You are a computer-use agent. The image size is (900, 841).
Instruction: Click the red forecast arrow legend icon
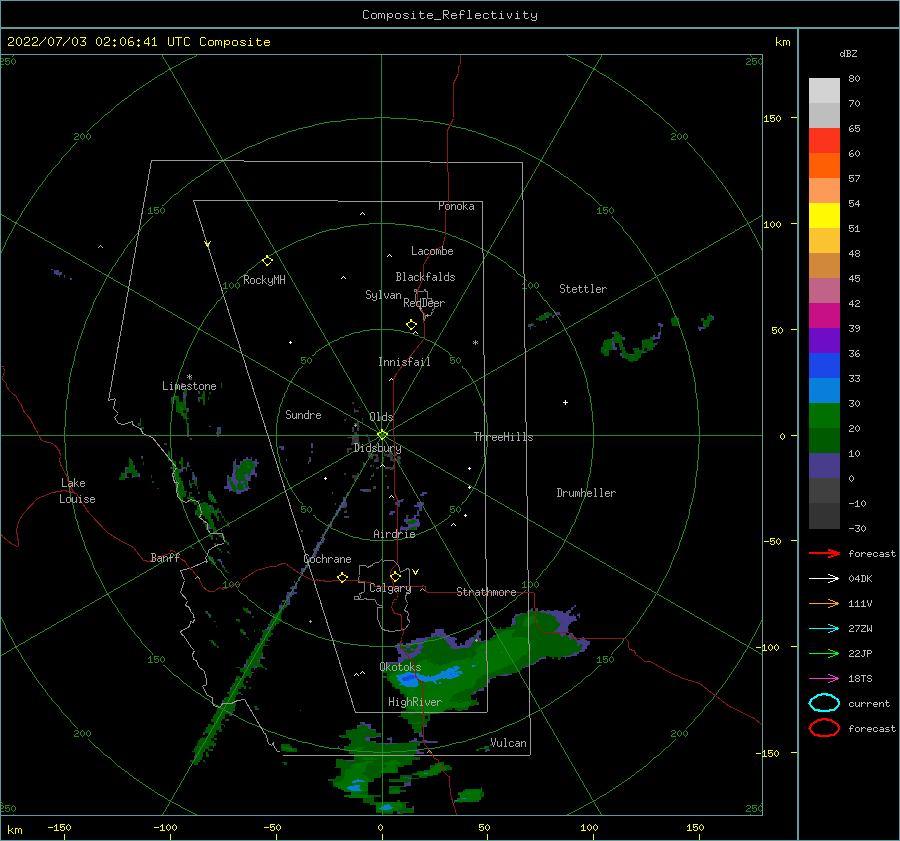[x=824, y=553]
